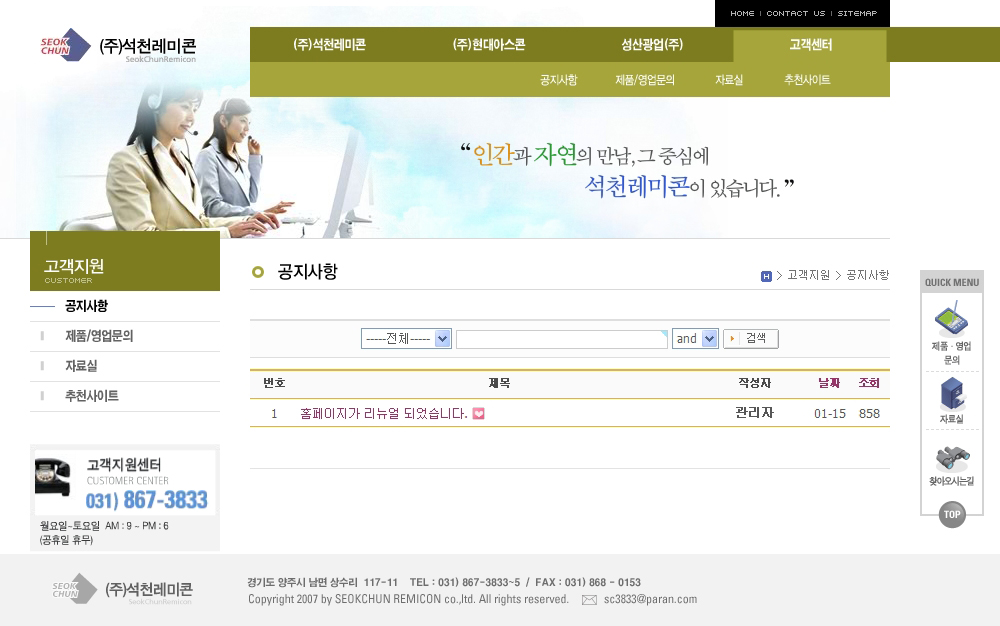1000x626 pixels.
Task: Click the Seokchun Remicon logo in header
Action: click(x=119, y=46)
